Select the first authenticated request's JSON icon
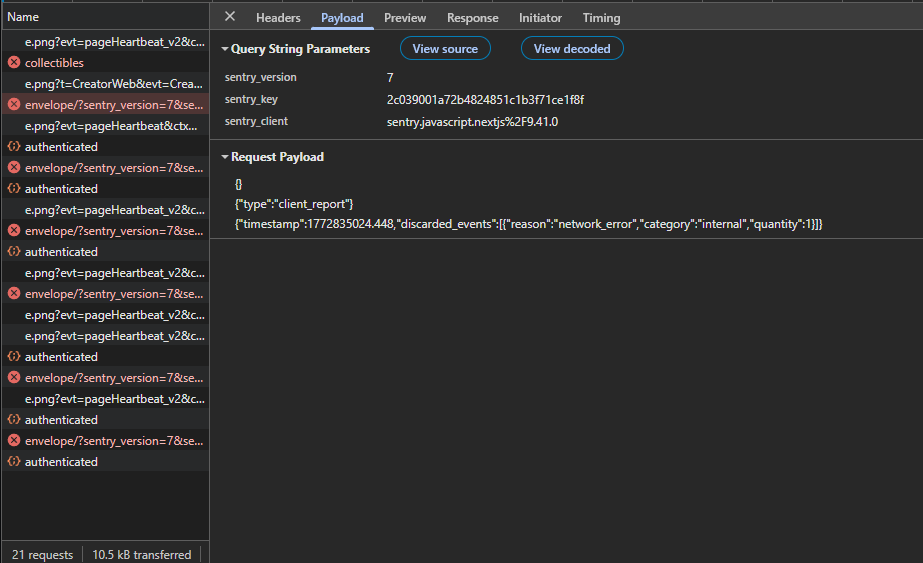 (x=14, y=147)
